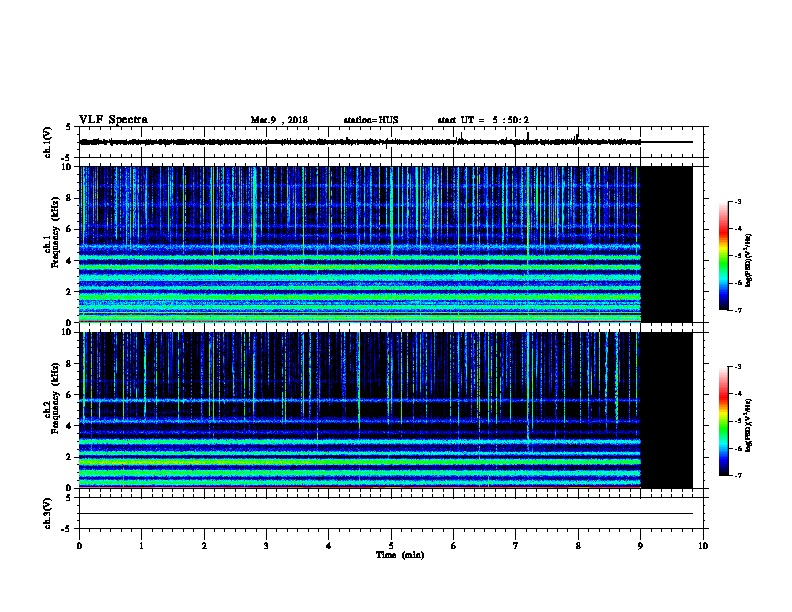This screenshot has height=612, width=792.
Task: Click the log(PSD) label beside ch.1 colorbar
Action: tap(749, 261)
